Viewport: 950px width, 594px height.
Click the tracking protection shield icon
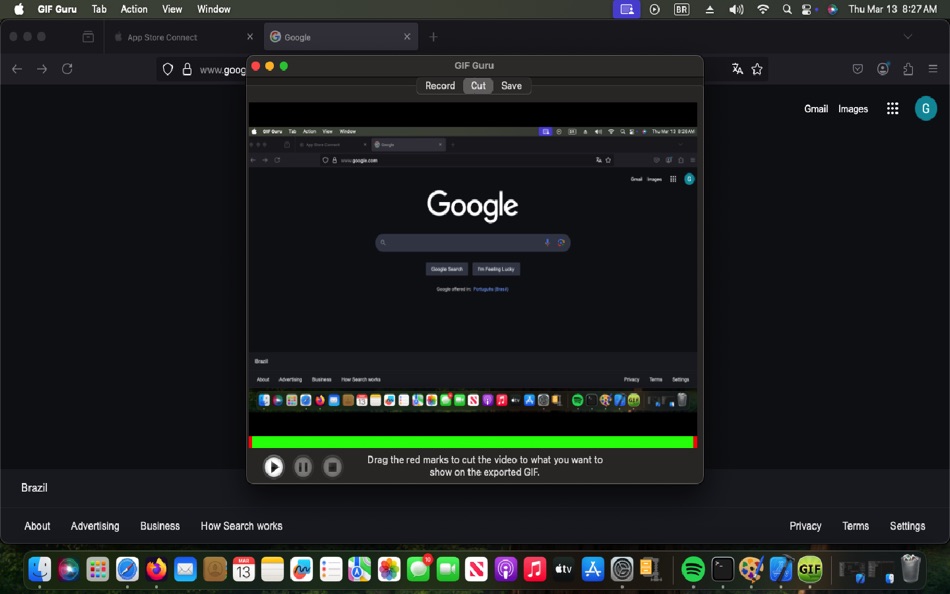coord(168,70)
